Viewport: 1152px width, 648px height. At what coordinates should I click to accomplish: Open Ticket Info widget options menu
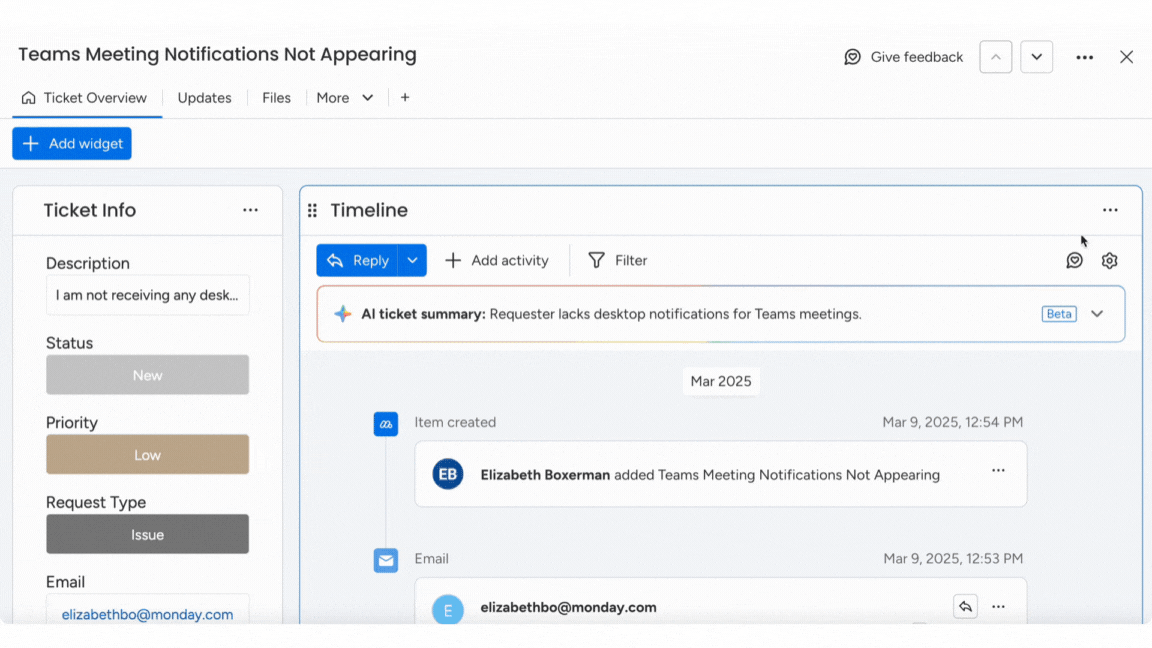[251, 210]
